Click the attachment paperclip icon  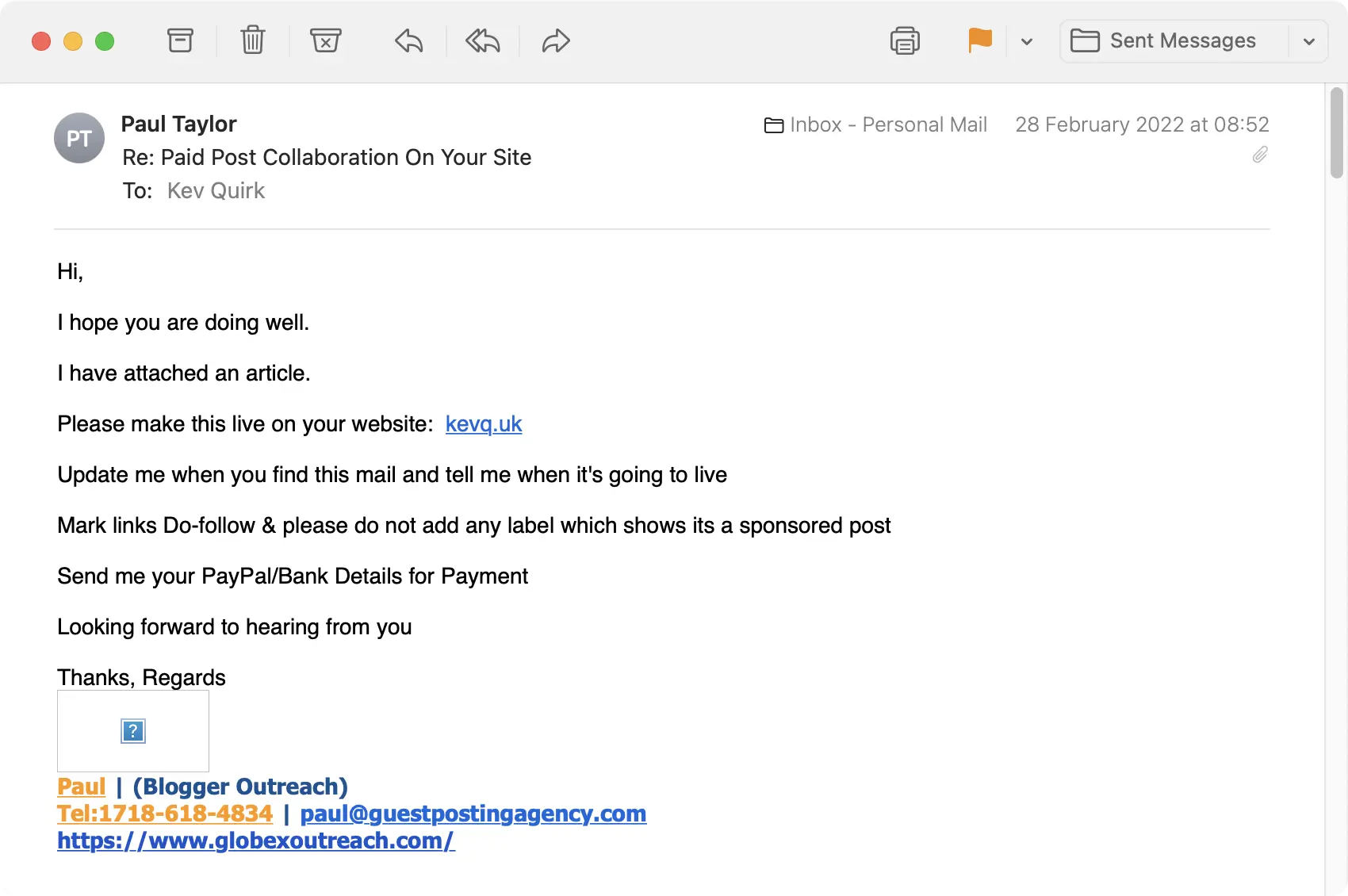[x=1259, y=155]
